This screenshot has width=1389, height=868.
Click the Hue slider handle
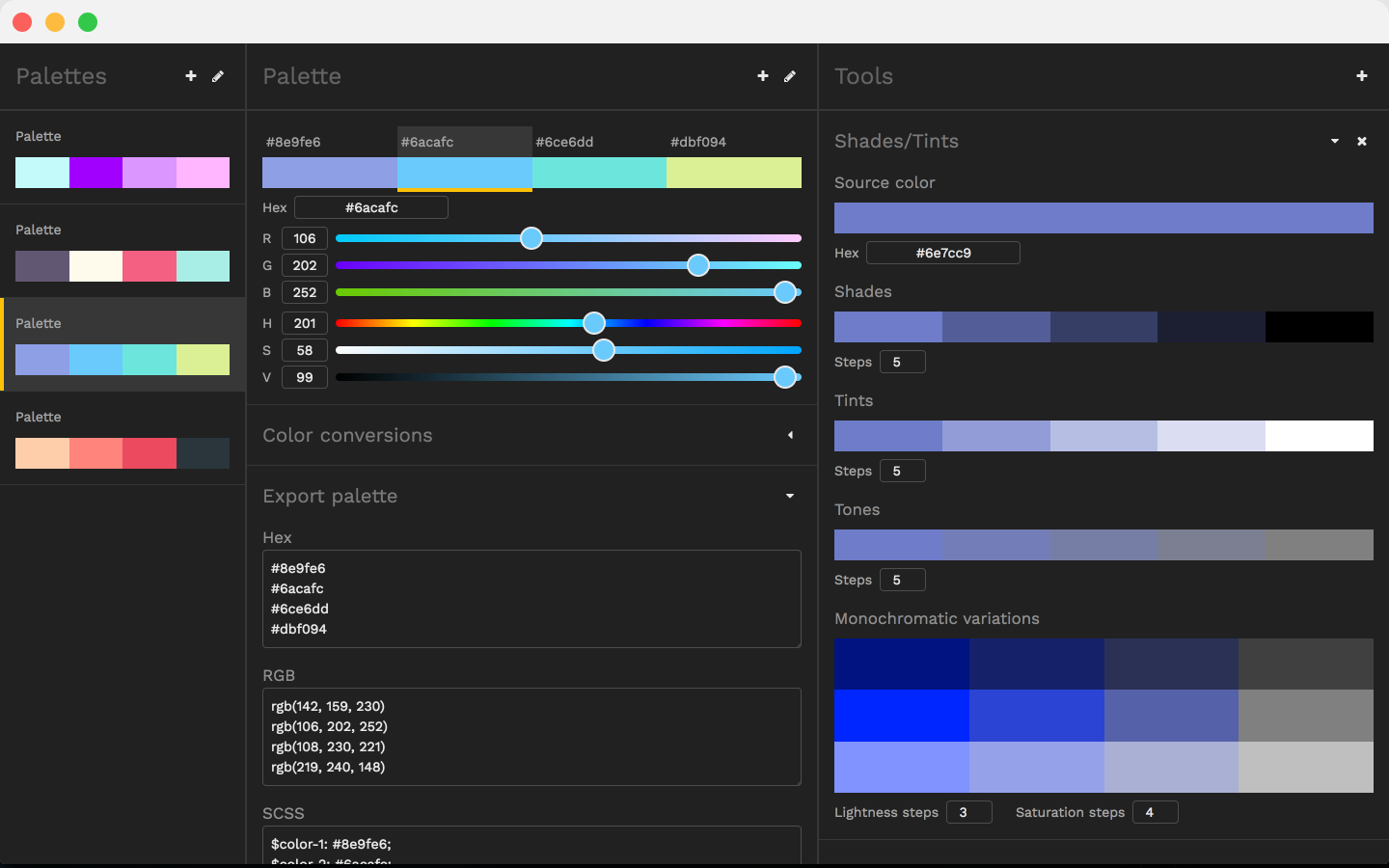click(x=594, y=323)
